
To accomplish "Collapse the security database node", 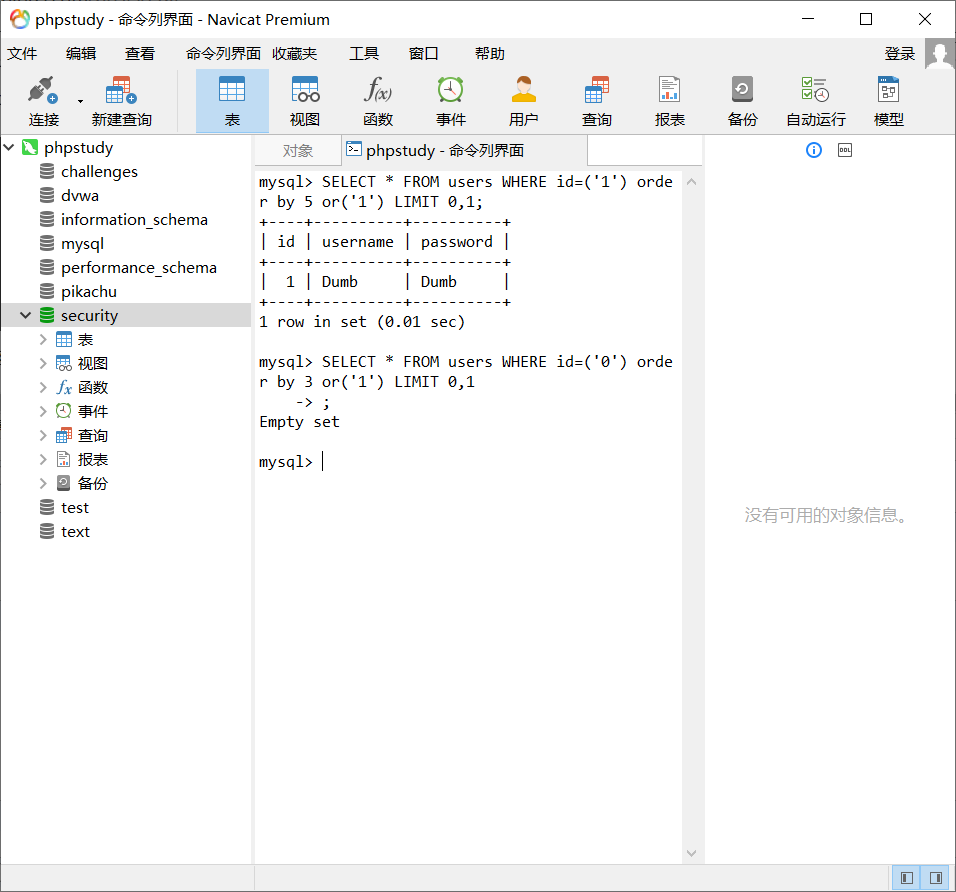I will click(x=26, y=315).
